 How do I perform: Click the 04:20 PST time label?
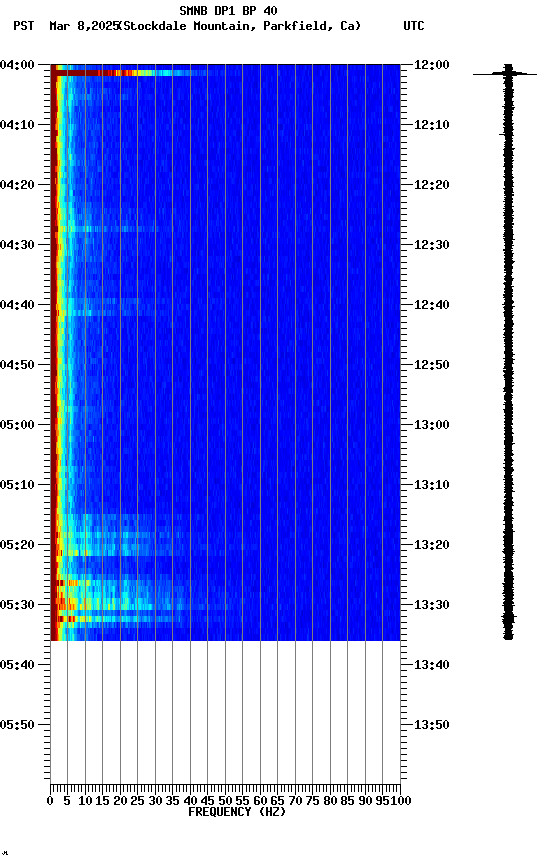coord(17,185)
